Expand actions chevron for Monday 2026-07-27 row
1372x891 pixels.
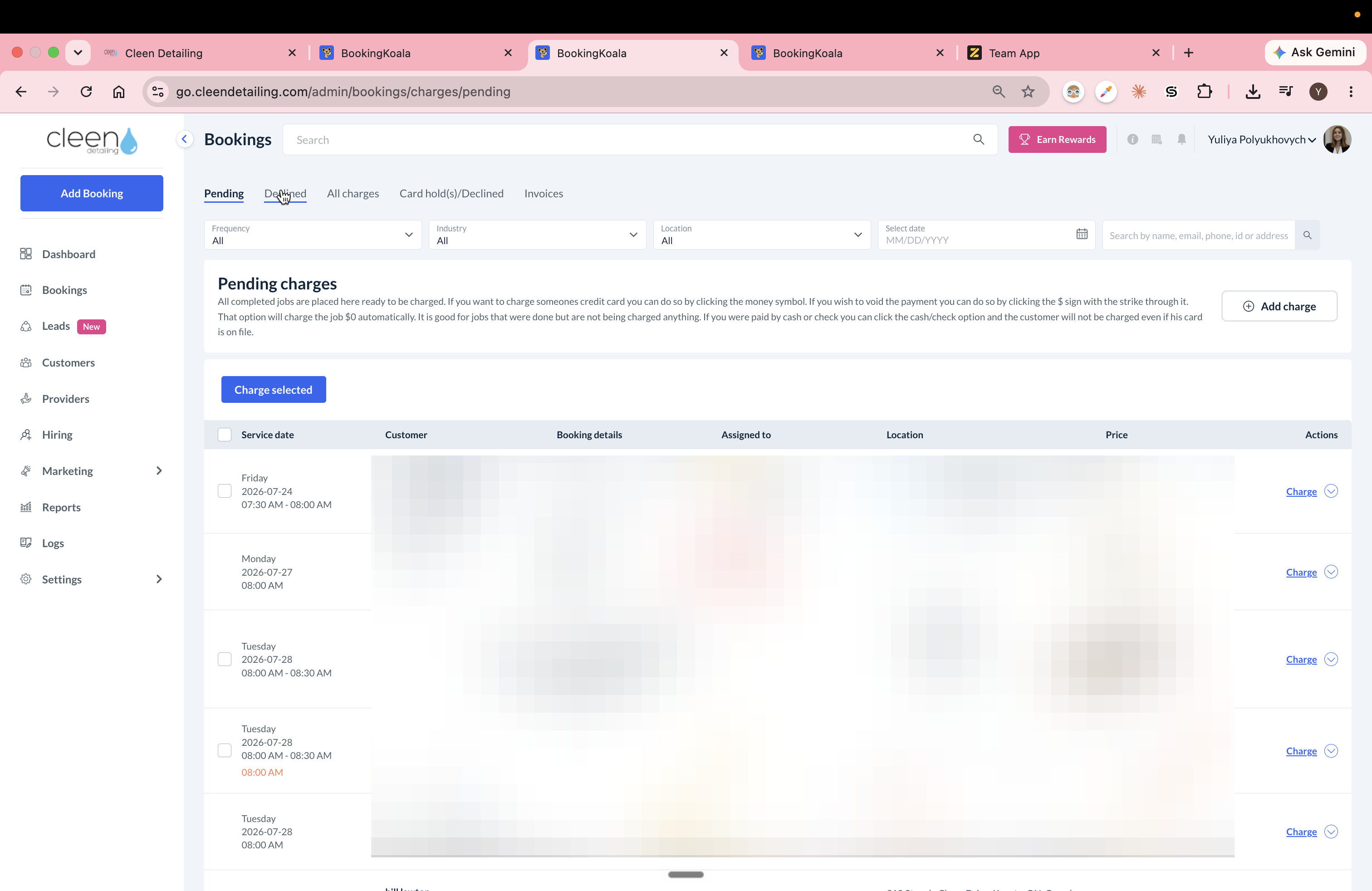[1331, 572]
